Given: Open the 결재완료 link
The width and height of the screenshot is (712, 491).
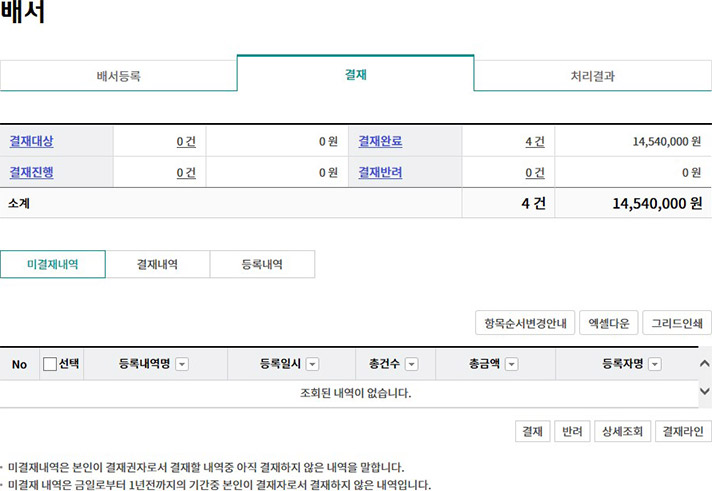Looking at the screenshot, I should [380, 142].
